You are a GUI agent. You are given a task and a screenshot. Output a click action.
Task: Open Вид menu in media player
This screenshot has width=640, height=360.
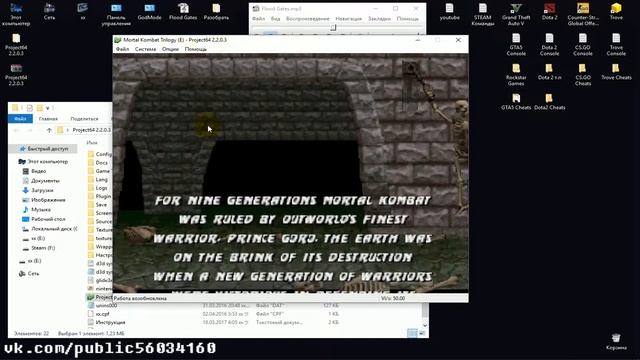point(276,19)
